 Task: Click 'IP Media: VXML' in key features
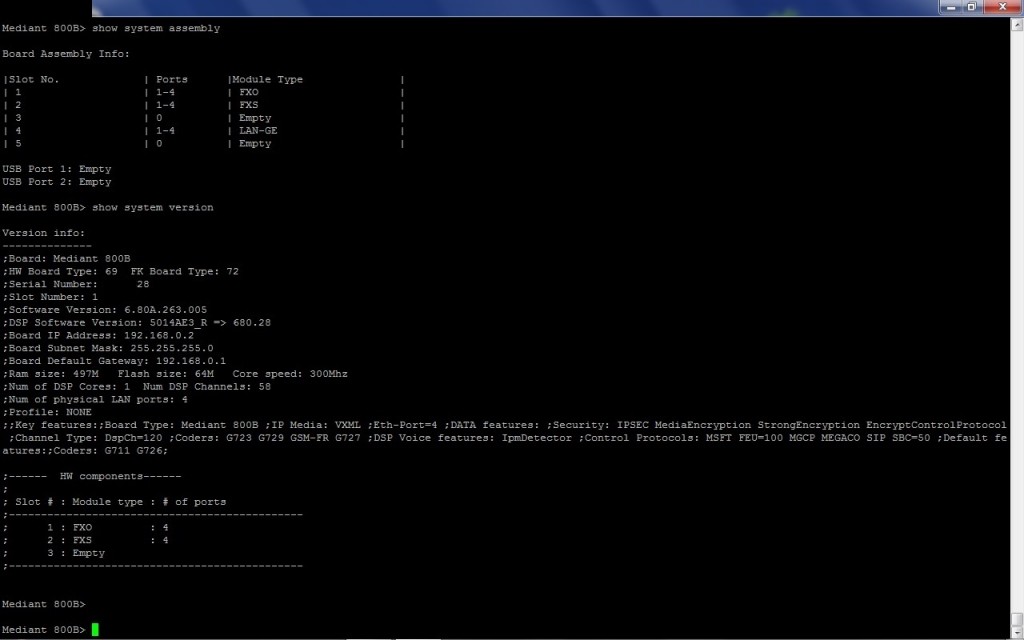[x=315, y=425]
